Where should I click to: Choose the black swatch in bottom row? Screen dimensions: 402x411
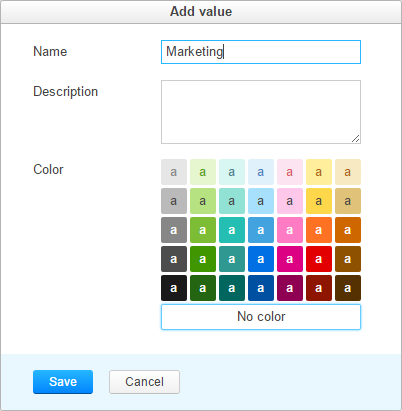pos(174,288)
